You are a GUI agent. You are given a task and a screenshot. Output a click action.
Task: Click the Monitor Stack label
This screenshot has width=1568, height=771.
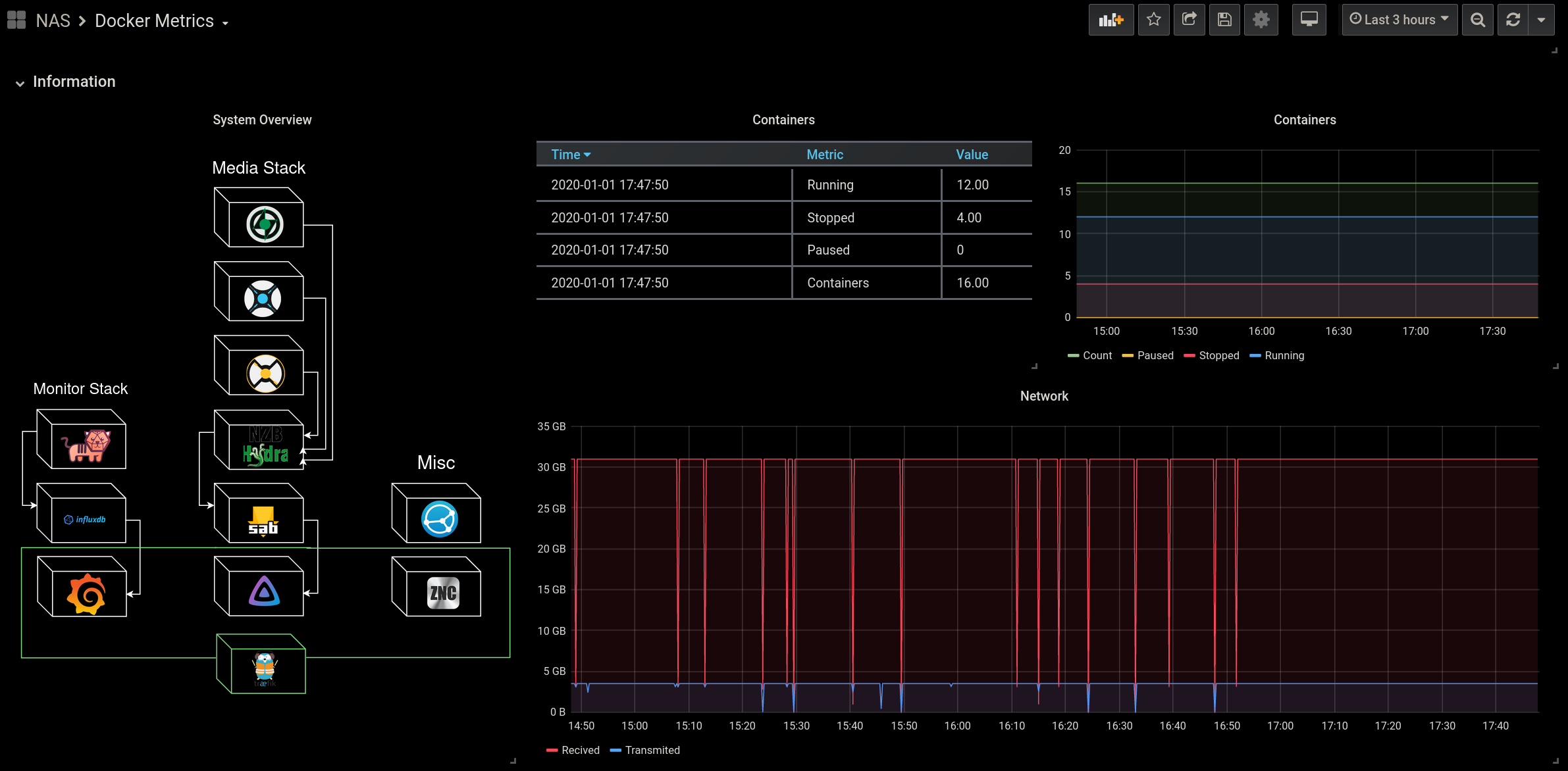point(80,389)
